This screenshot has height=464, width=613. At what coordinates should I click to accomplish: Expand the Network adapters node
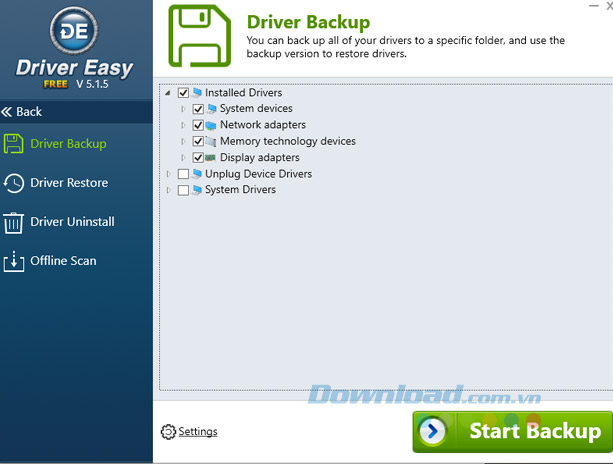click(183, 125)
